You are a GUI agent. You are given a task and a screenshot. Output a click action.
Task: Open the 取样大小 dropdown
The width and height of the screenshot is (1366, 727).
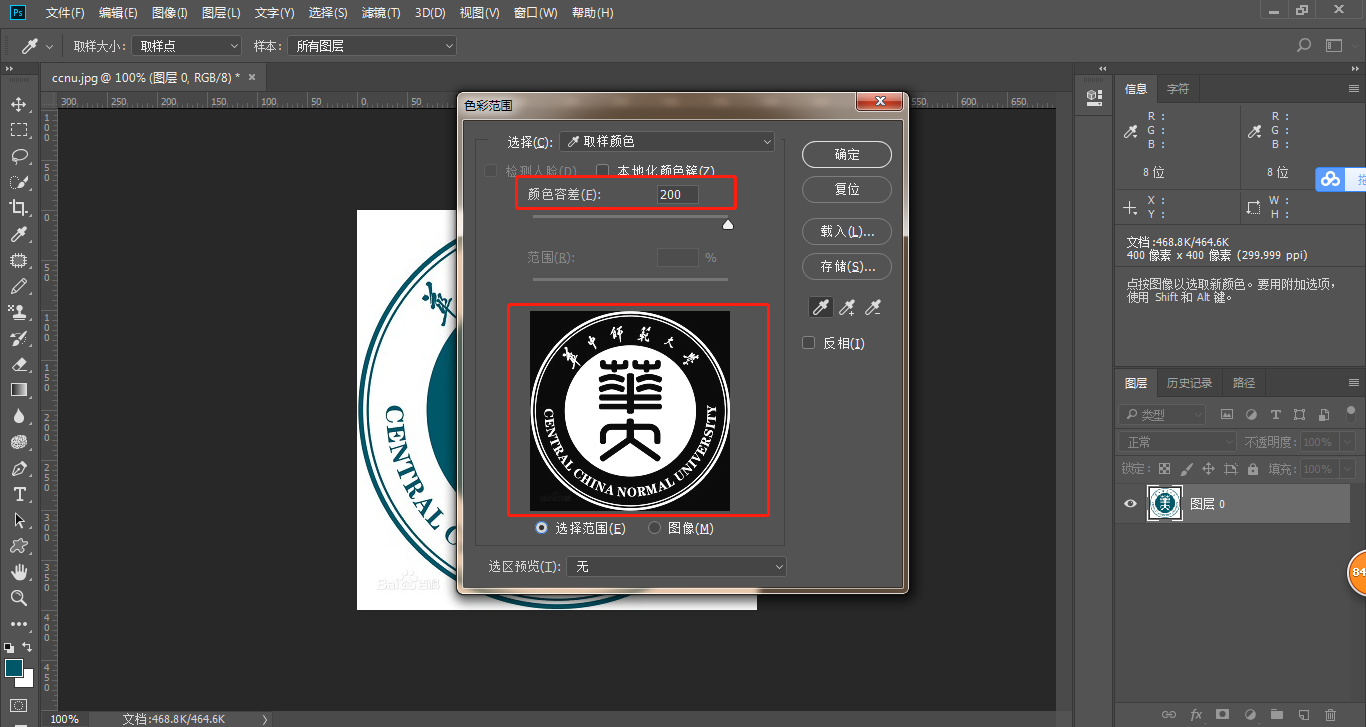pyautogui.click(x=187, y=46)
